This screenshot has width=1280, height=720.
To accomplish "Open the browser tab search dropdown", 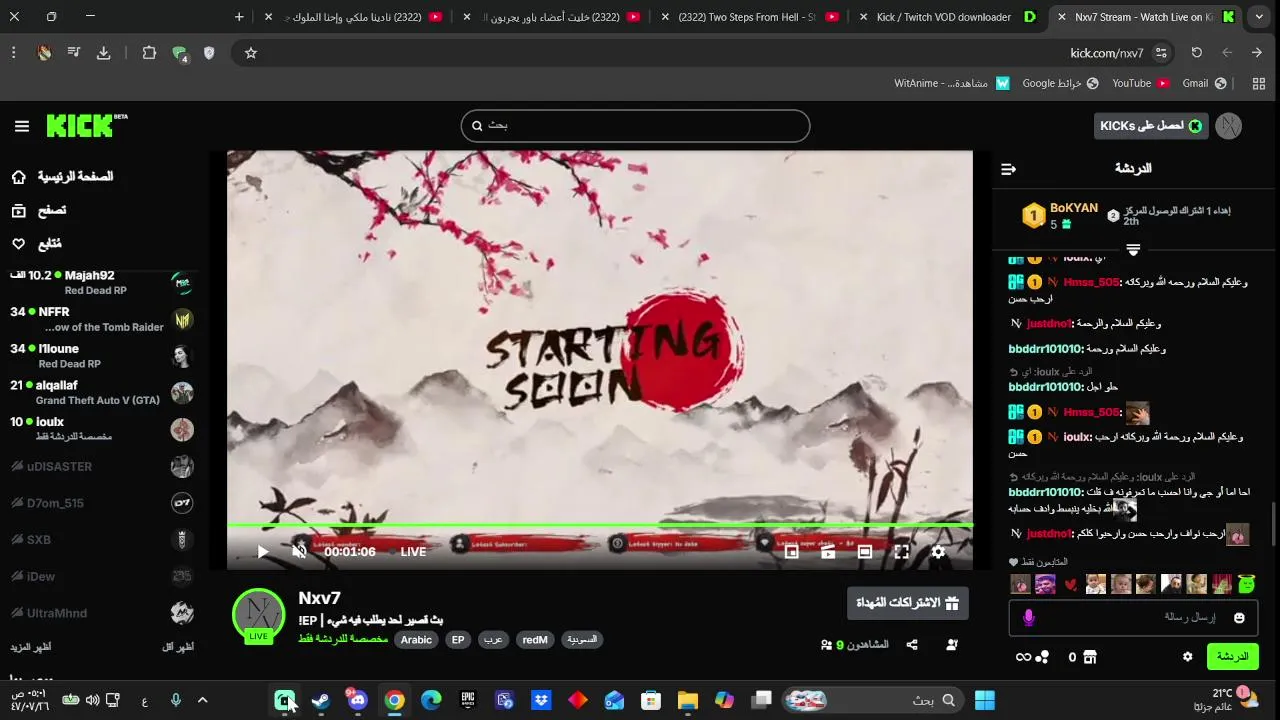I will [1260, 17].
